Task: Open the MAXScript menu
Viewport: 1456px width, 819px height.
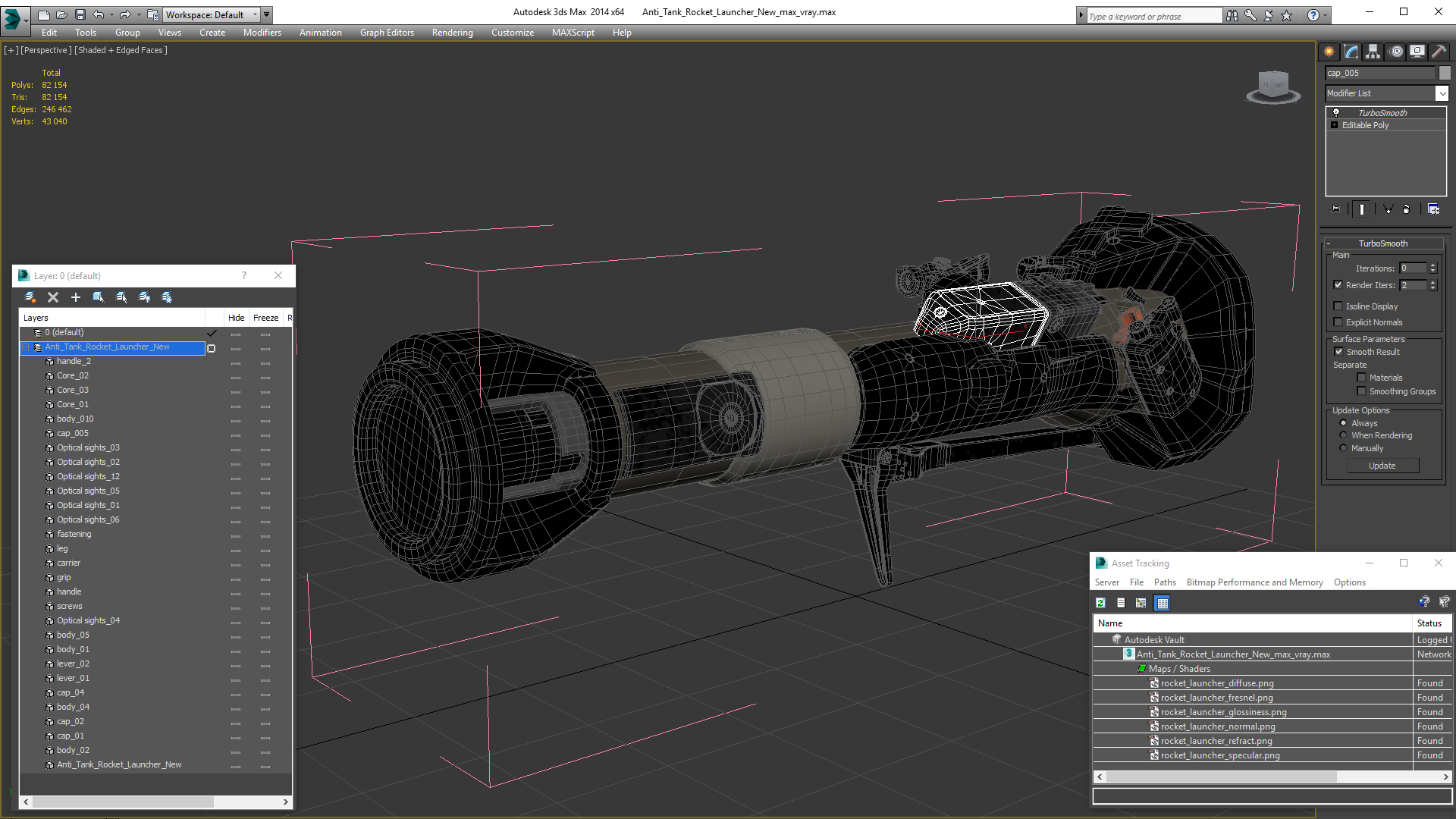Action: coord(573,33)
